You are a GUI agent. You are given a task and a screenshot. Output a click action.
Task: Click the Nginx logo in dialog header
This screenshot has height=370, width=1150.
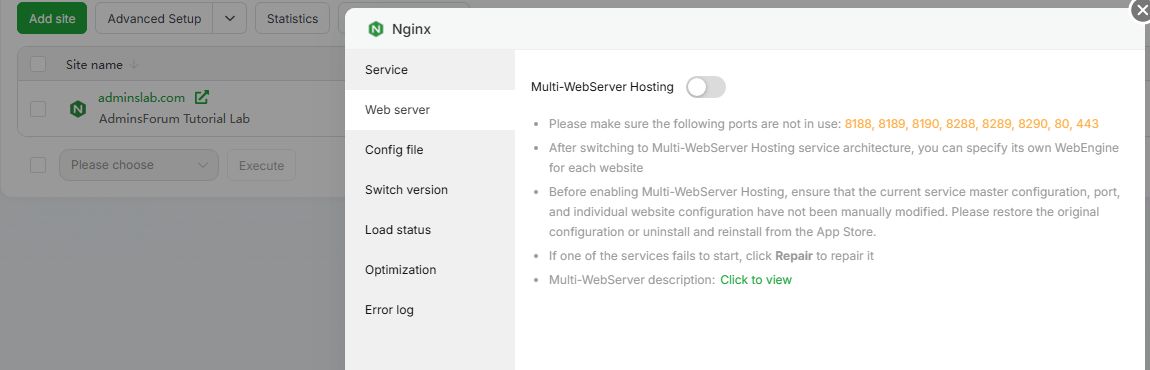[376, 29]
